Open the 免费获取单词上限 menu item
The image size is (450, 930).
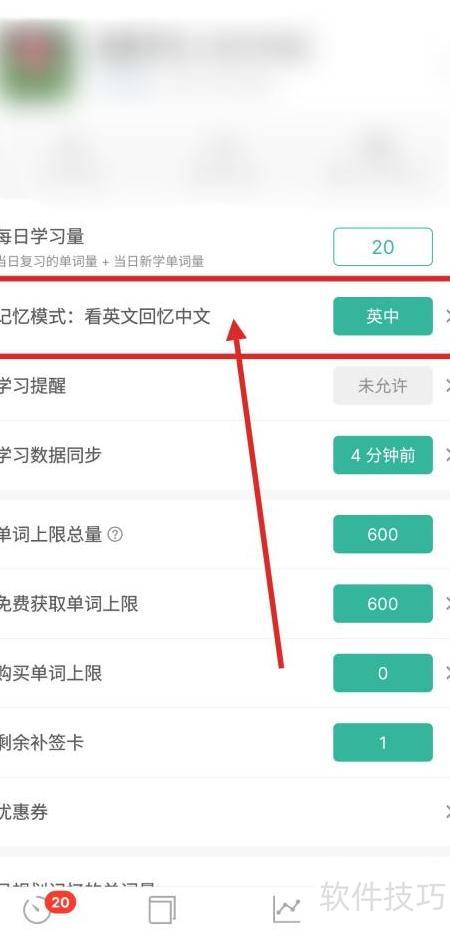point(225,604)
